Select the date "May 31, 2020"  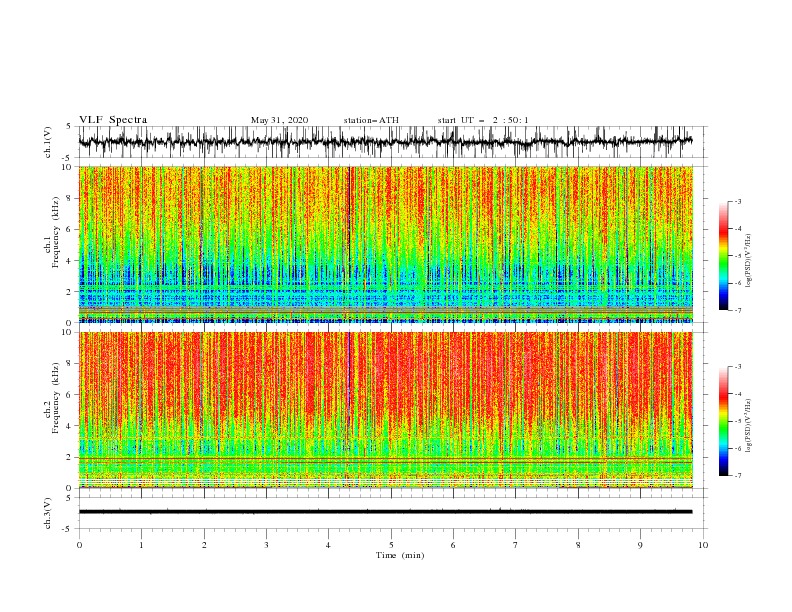(x=279, y=120)
